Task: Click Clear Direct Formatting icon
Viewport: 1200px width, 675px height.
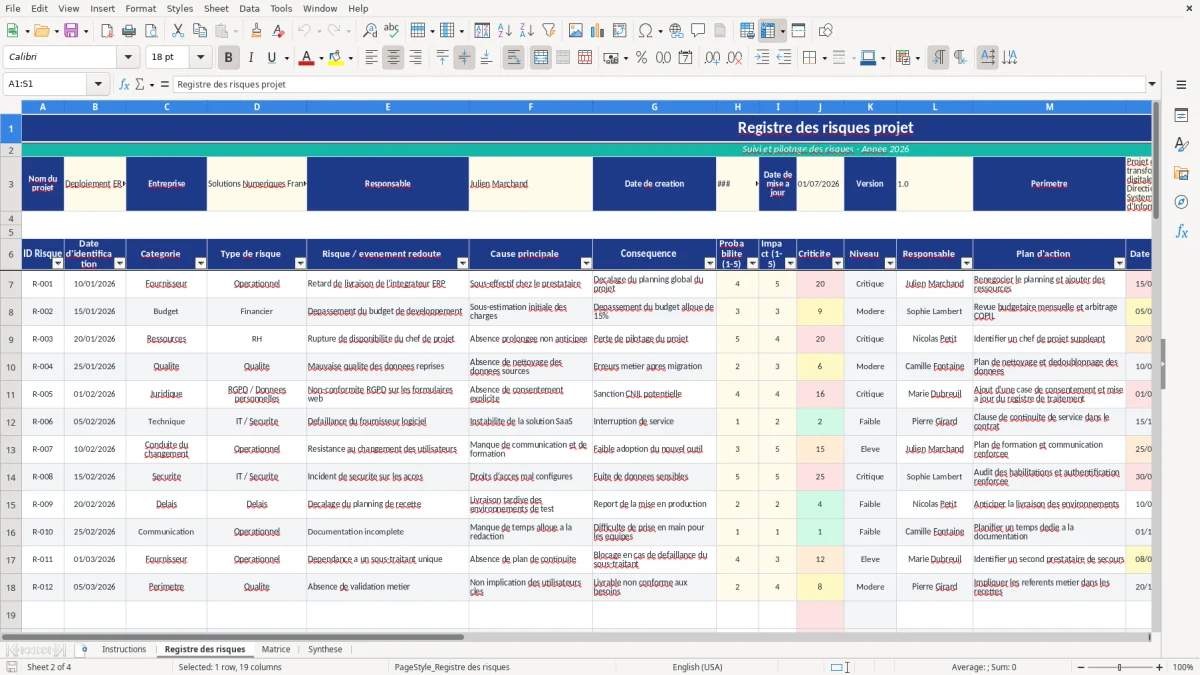Action: 278,31
